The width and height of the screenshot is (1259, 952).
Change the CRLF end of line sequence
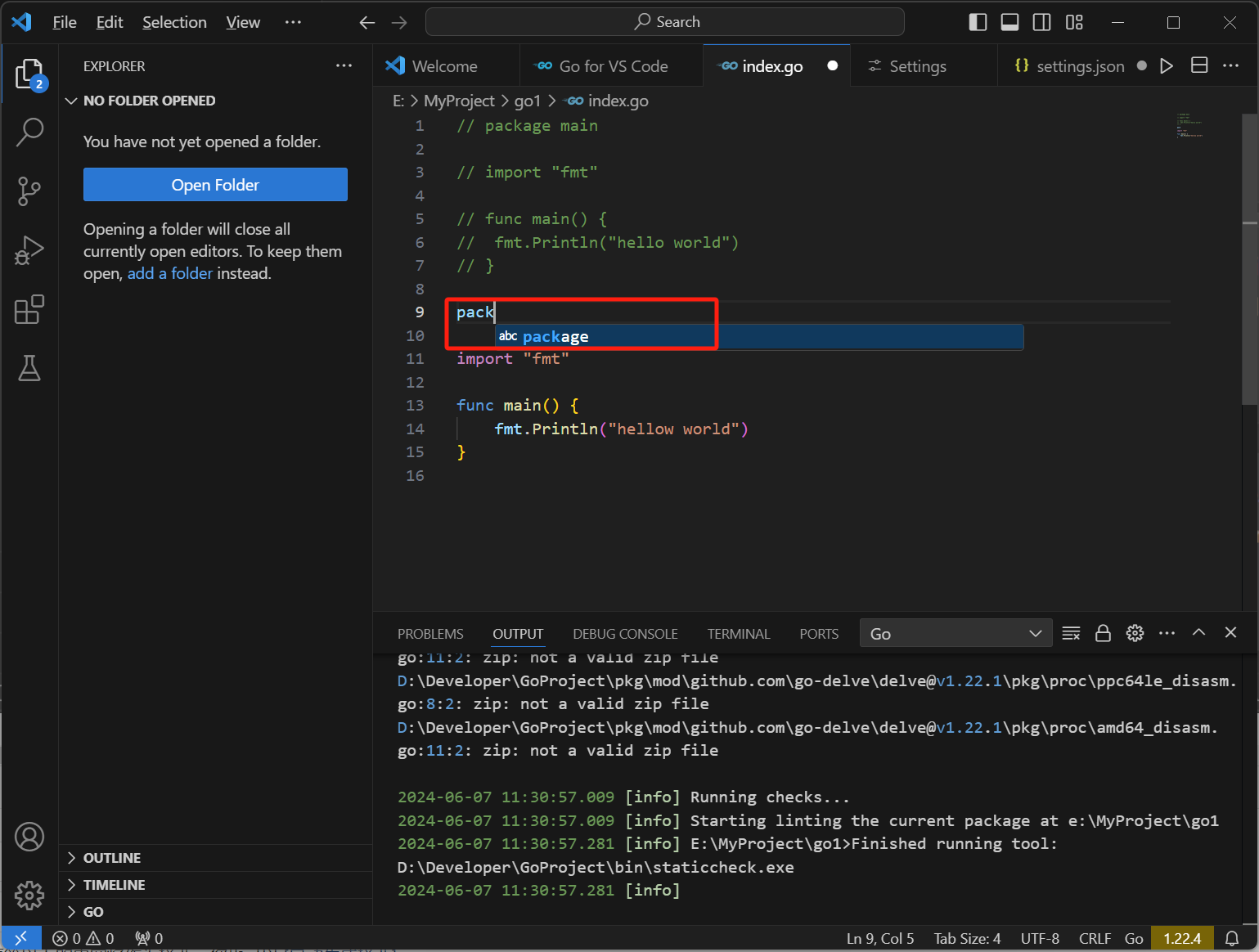1095,938
